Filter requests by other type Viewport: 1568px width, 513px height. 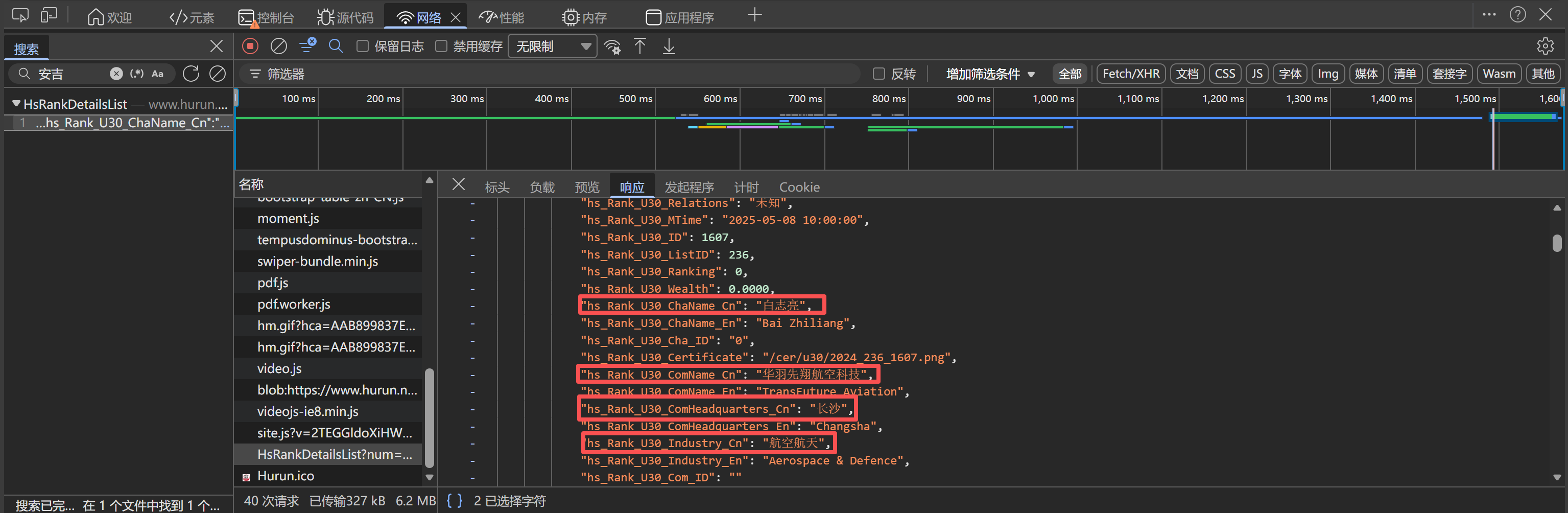(1543, 74)
